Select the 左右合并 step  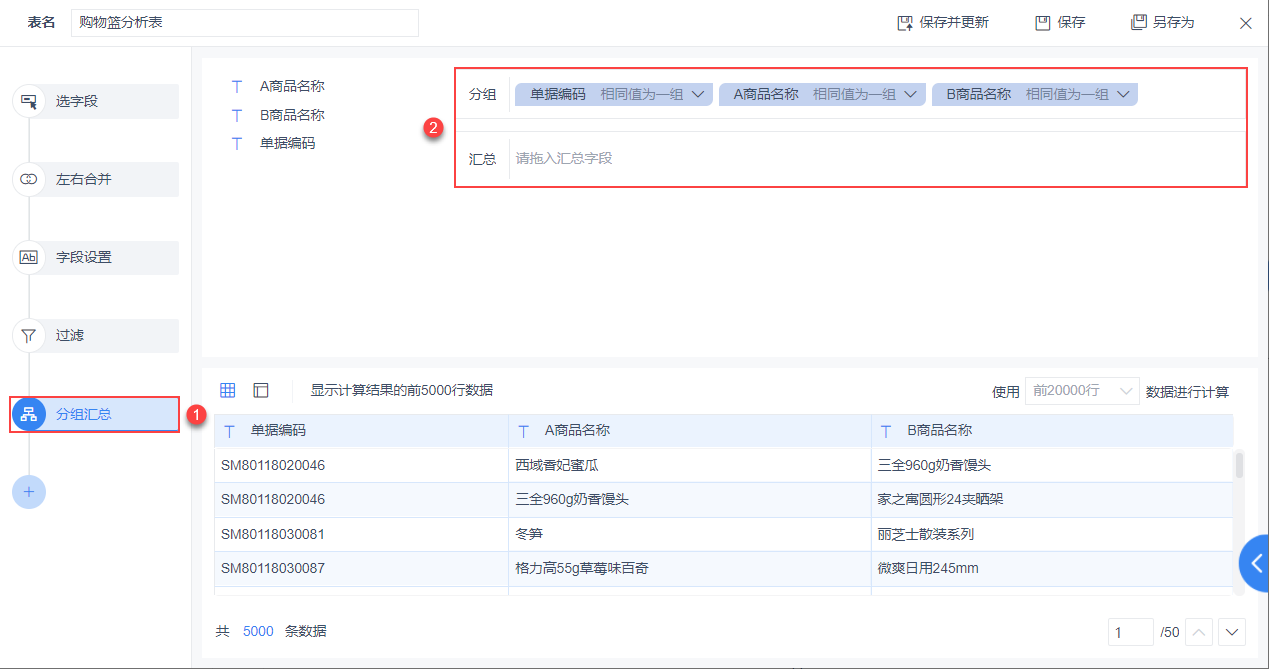[x=96, y=179]
